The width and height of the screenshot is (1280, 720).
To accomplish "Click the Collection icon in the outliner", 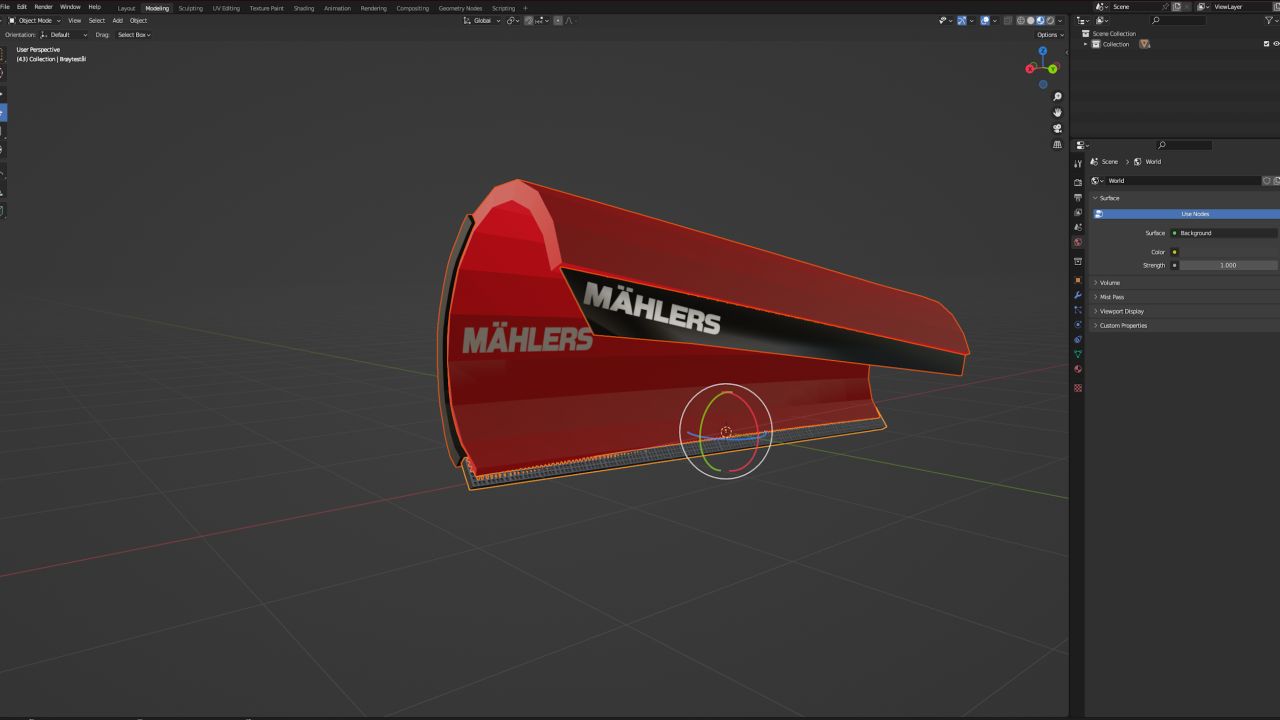I will click(x=1097, y=44).
